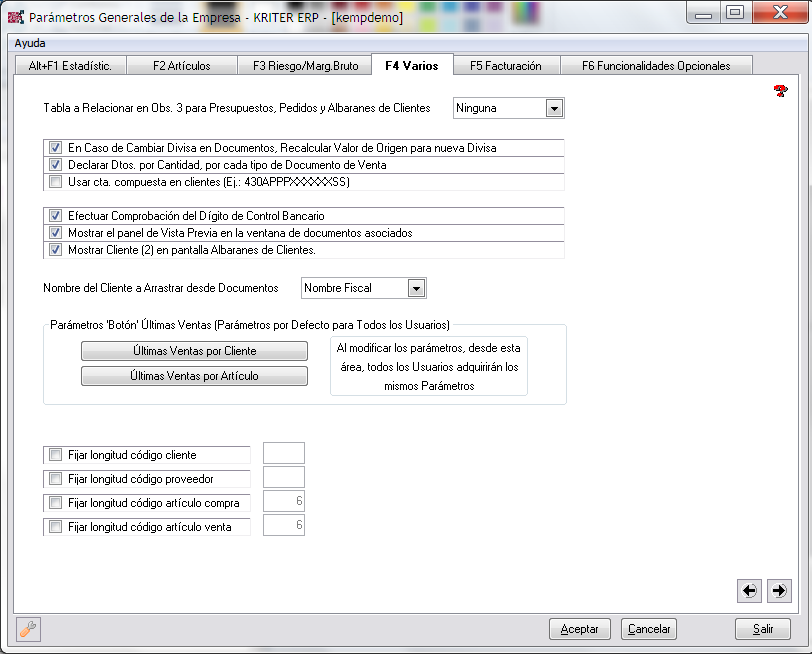Screen dimensions: 812x654
Task: Click the red help question mark icon
Action: tap(781, 92)
